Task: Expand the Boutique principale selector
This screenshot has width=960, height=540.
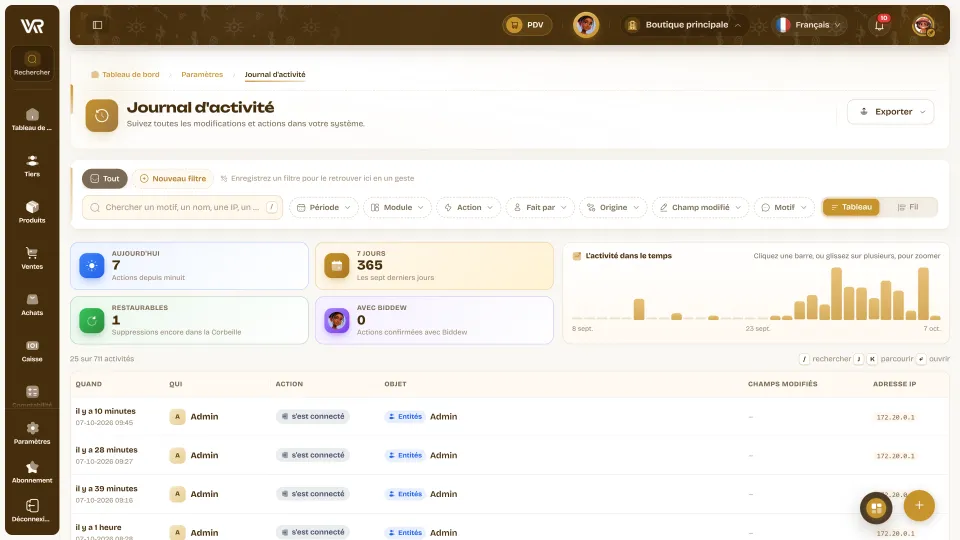Action: click(684, 25)
